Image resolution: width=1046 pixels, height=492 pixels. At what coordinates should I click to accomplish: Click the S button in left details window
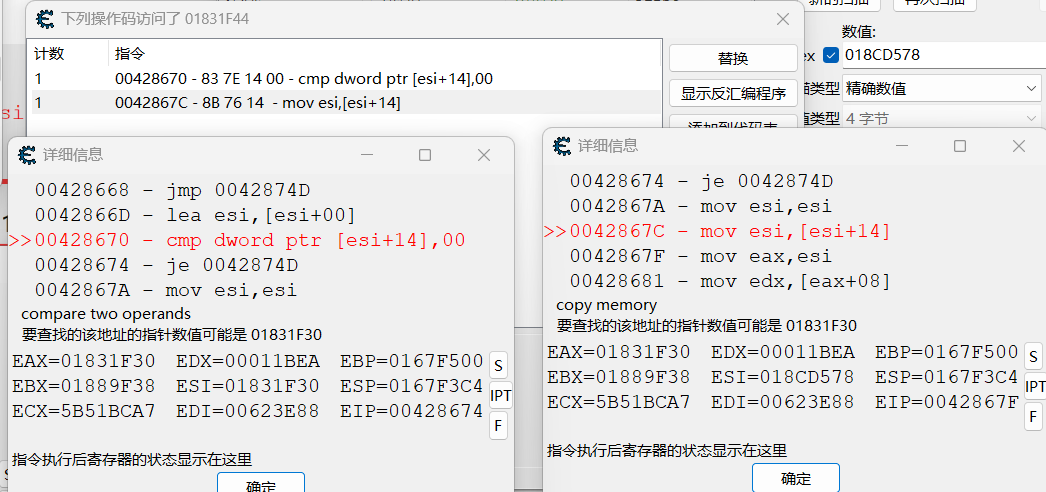[x=500, y=362]
